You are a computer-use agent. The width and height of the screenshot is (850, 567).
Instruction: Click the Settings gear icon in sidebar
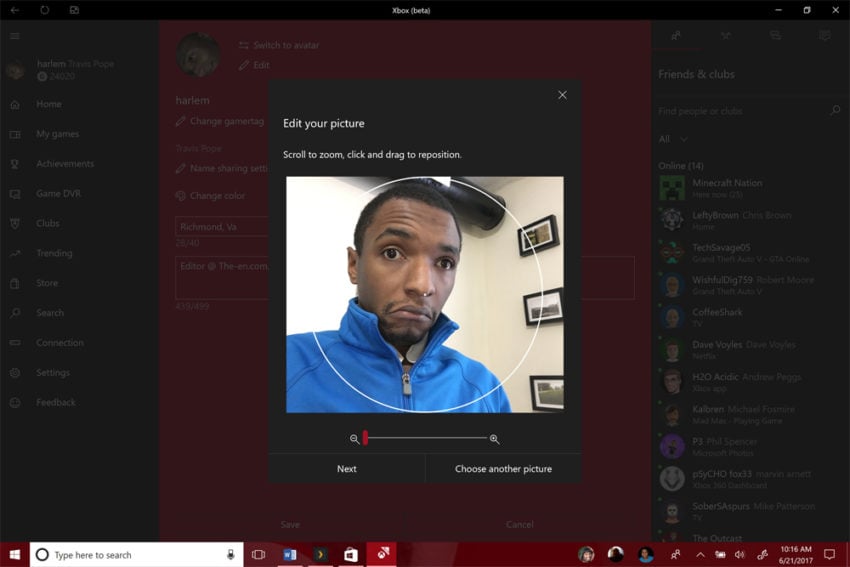(x=15, y=372)
